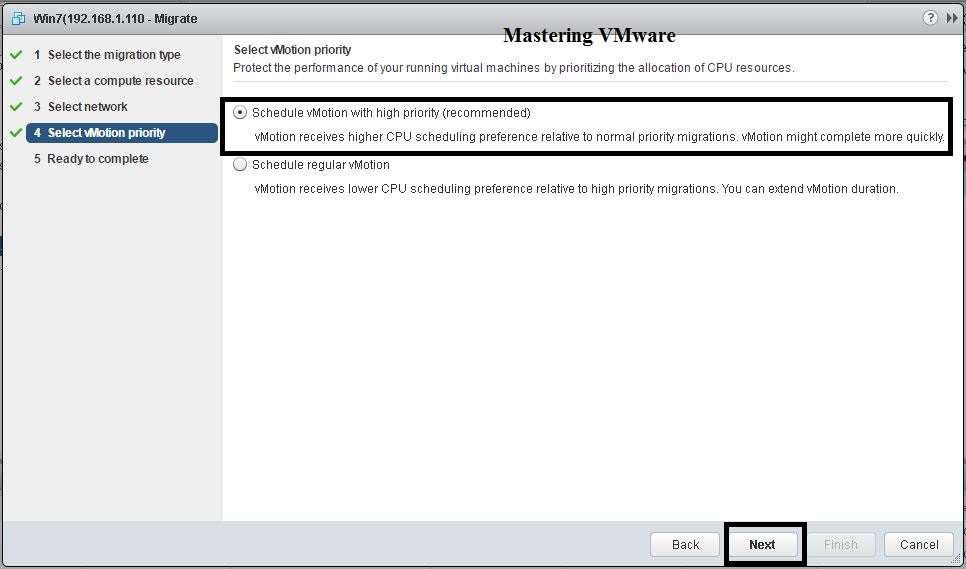The width and height of the screenshot is (966, 569).
Task: Go to step 2 Select a compute resource
Action: pos(114,81)
